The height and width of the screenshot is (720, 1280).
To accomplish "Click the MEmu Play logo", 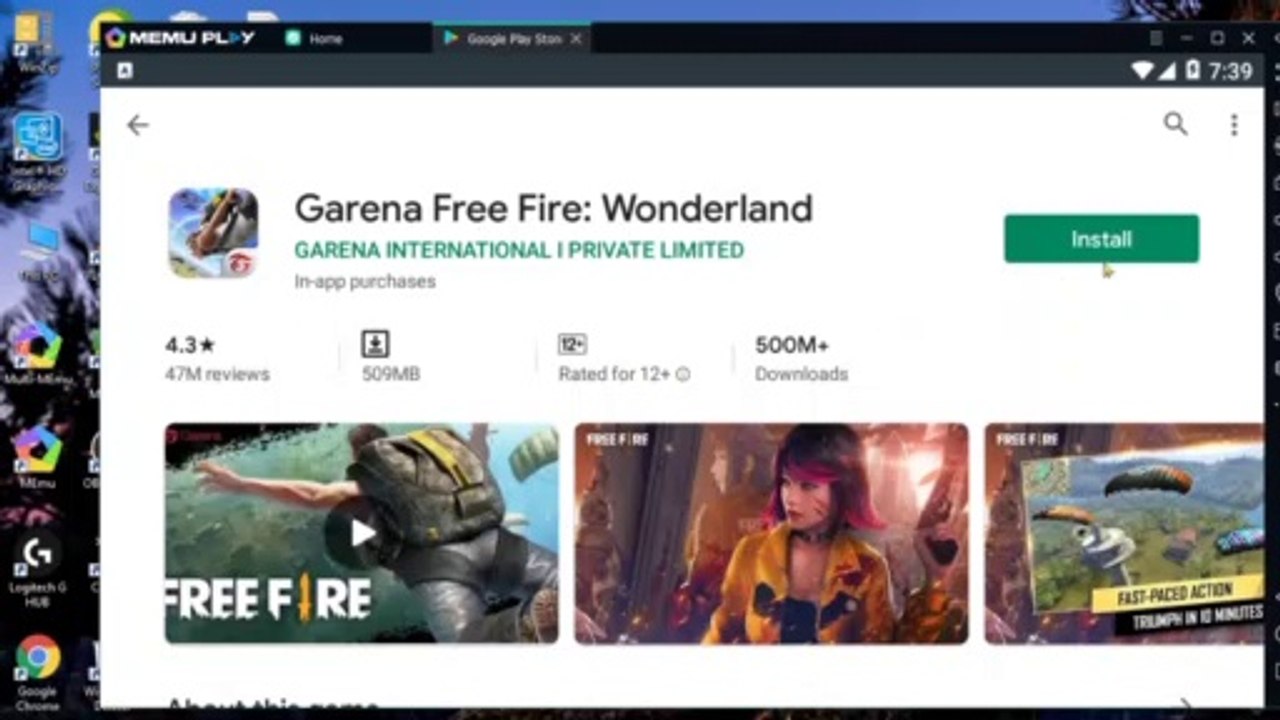I will [180, 38].
